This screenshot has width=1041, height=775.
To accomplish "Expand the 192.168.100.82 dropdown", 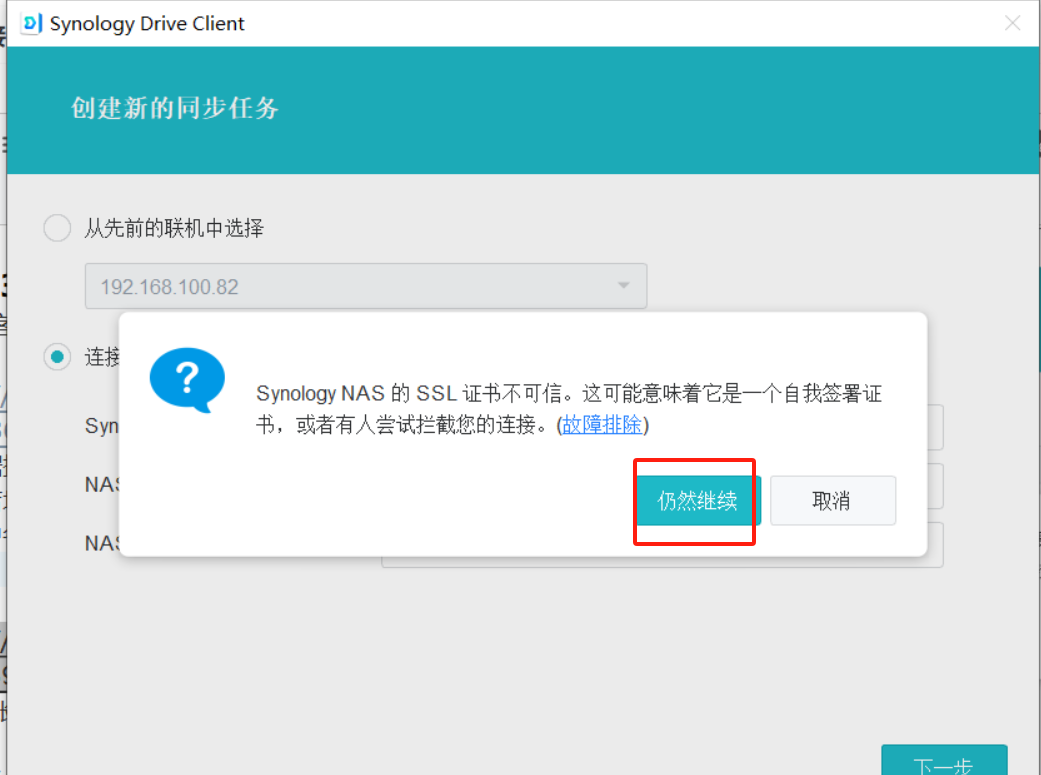I will (x=366, y=286).
